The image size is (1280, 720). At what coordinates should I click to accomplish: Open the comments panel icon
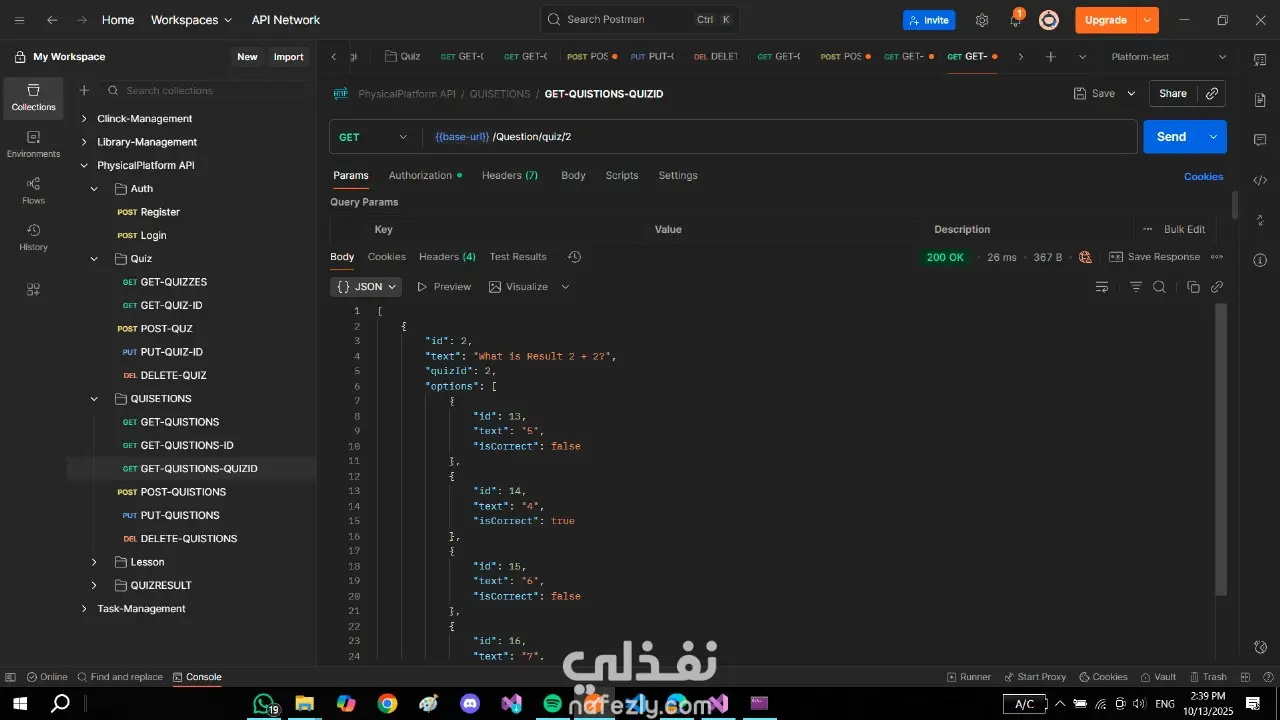click(x=1260, y=140)
